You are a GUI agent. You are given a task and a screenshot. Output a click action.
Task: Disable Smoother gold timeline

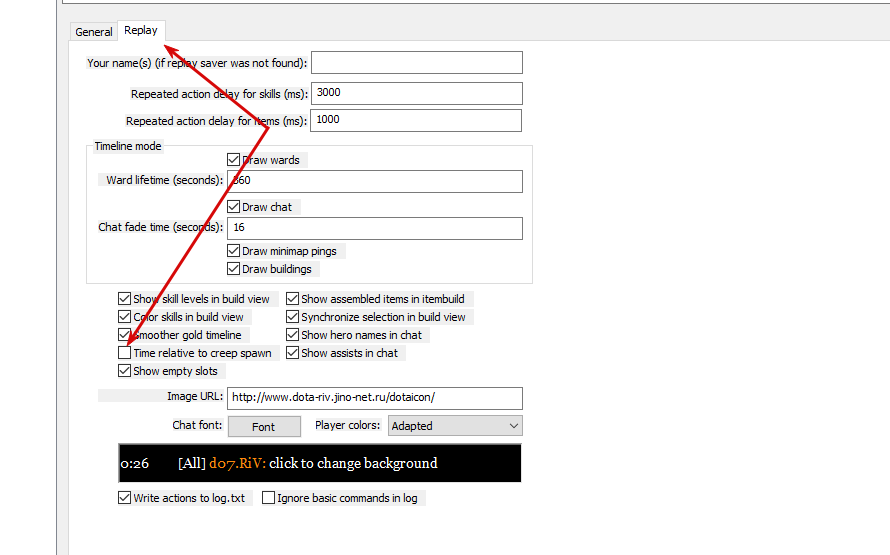click(124, 335)
